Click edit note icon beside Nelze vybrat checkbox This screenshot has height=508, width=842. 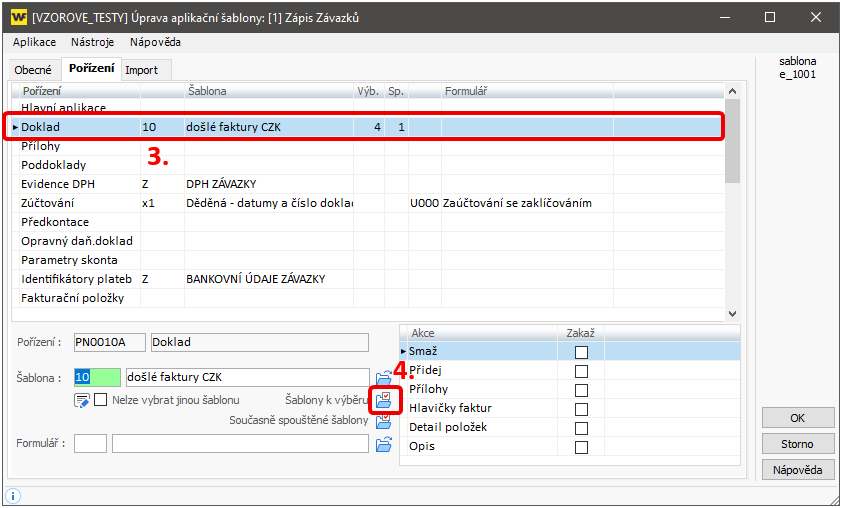coord(82,401)
